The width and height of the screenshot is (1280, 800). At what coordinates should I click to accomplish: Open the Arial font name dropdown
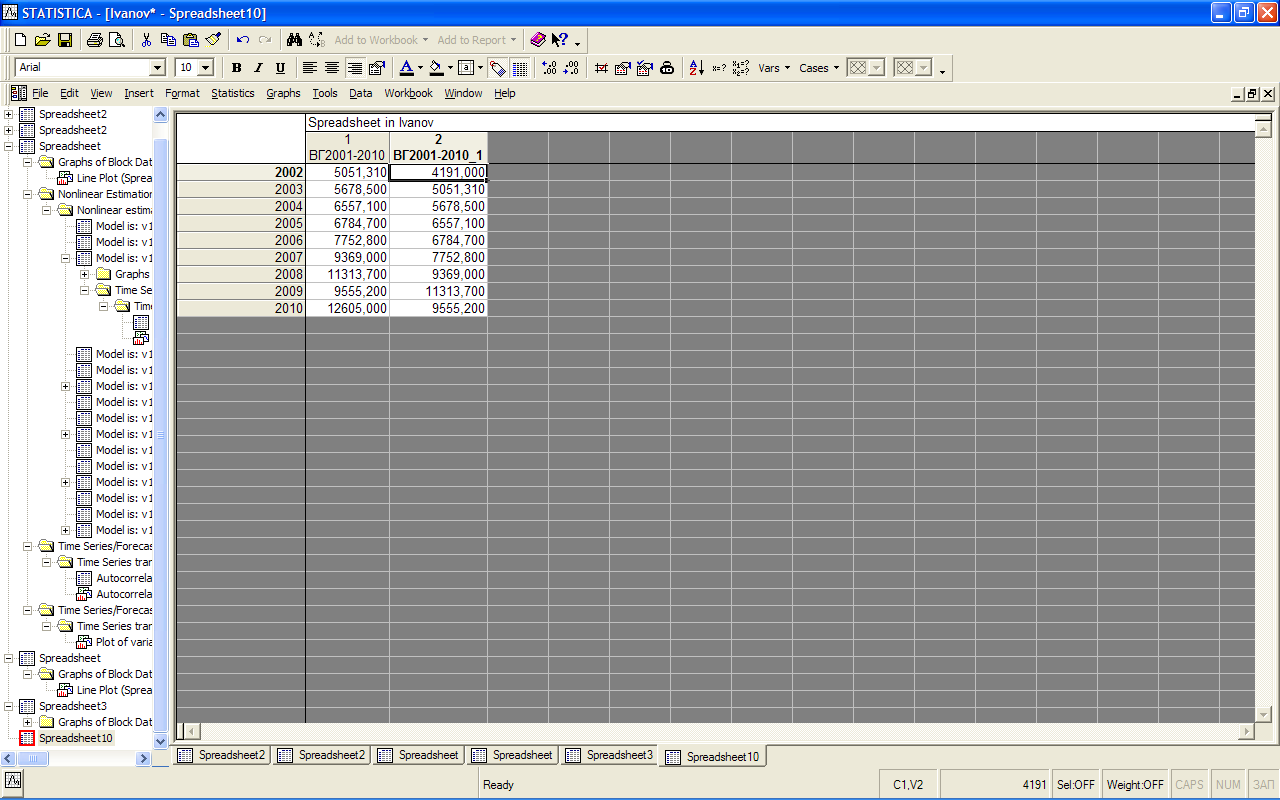point(157,68)
